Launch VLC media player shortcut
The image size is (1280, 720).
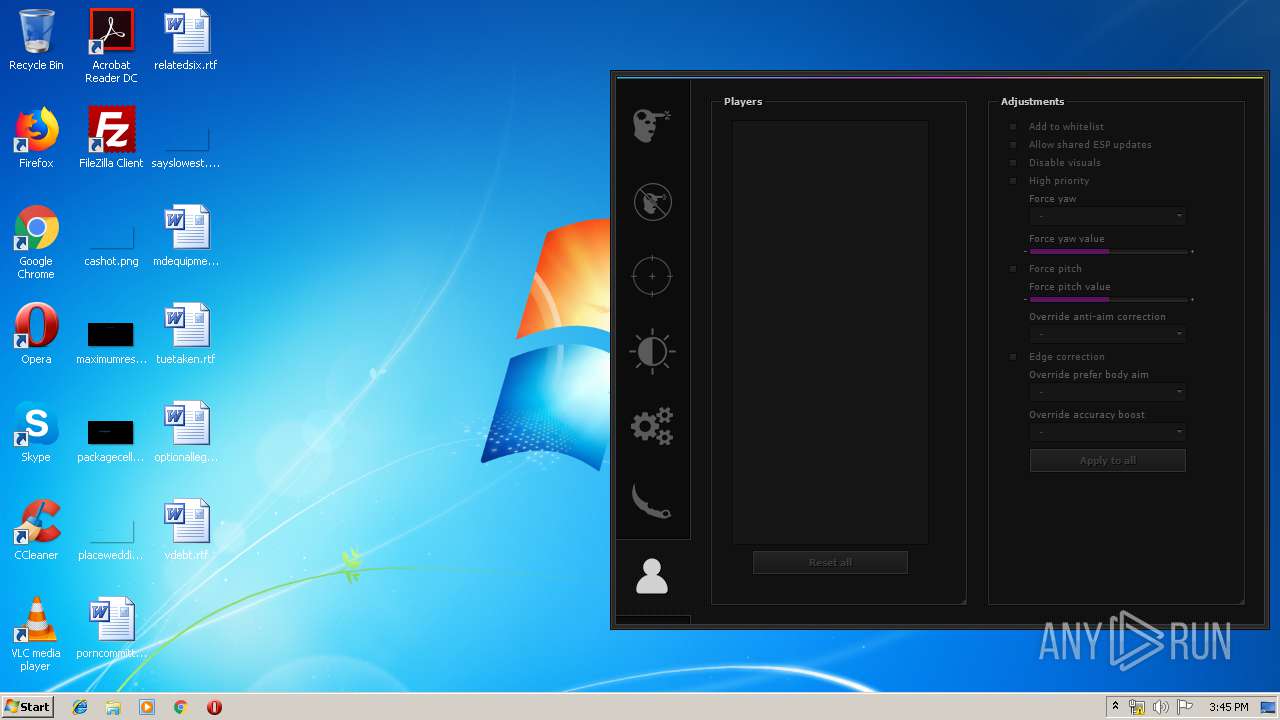(x=36, y=634)
